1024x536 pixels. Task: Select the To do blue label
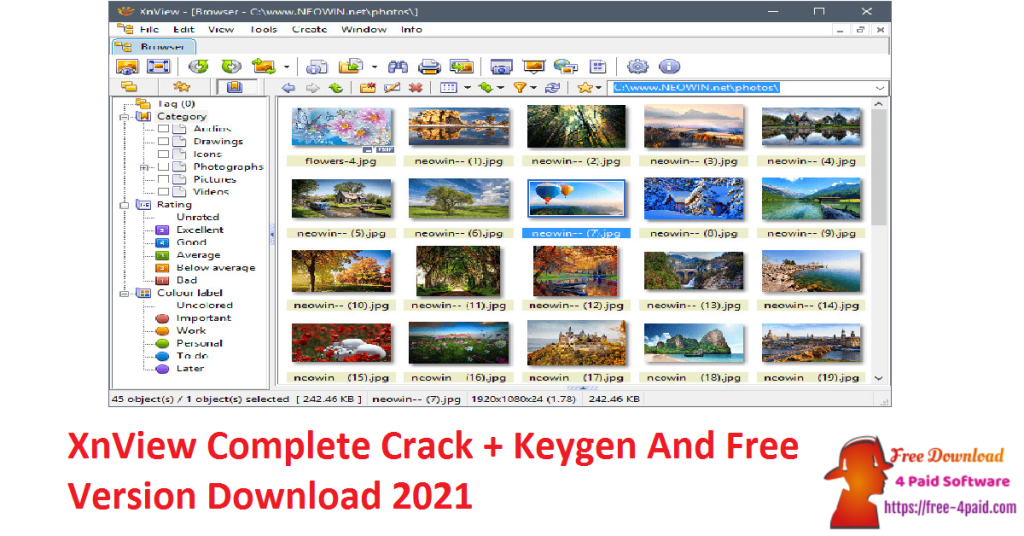[191, 356]
